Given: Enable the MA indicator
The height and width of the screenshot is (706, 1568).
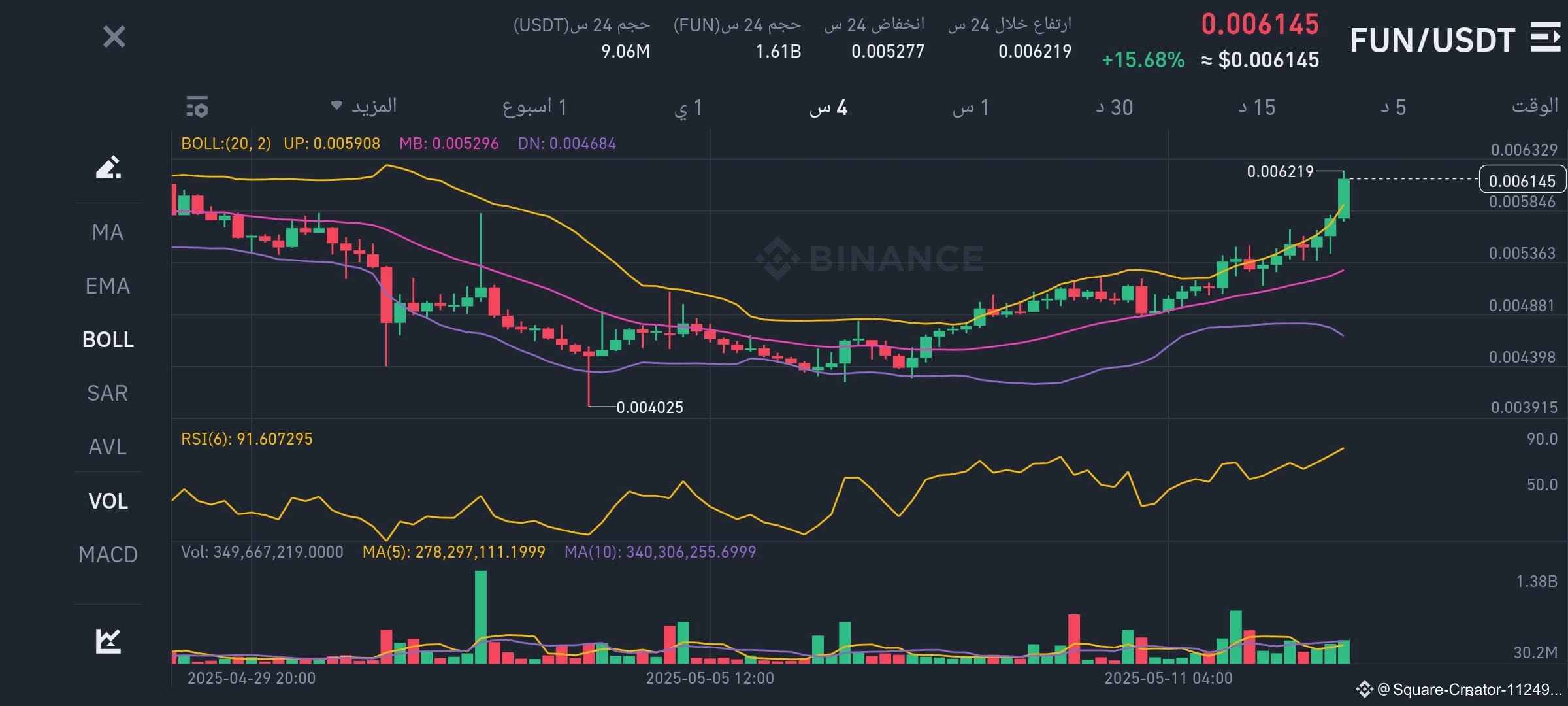Looking at the screenshot, I should [108, 232].
